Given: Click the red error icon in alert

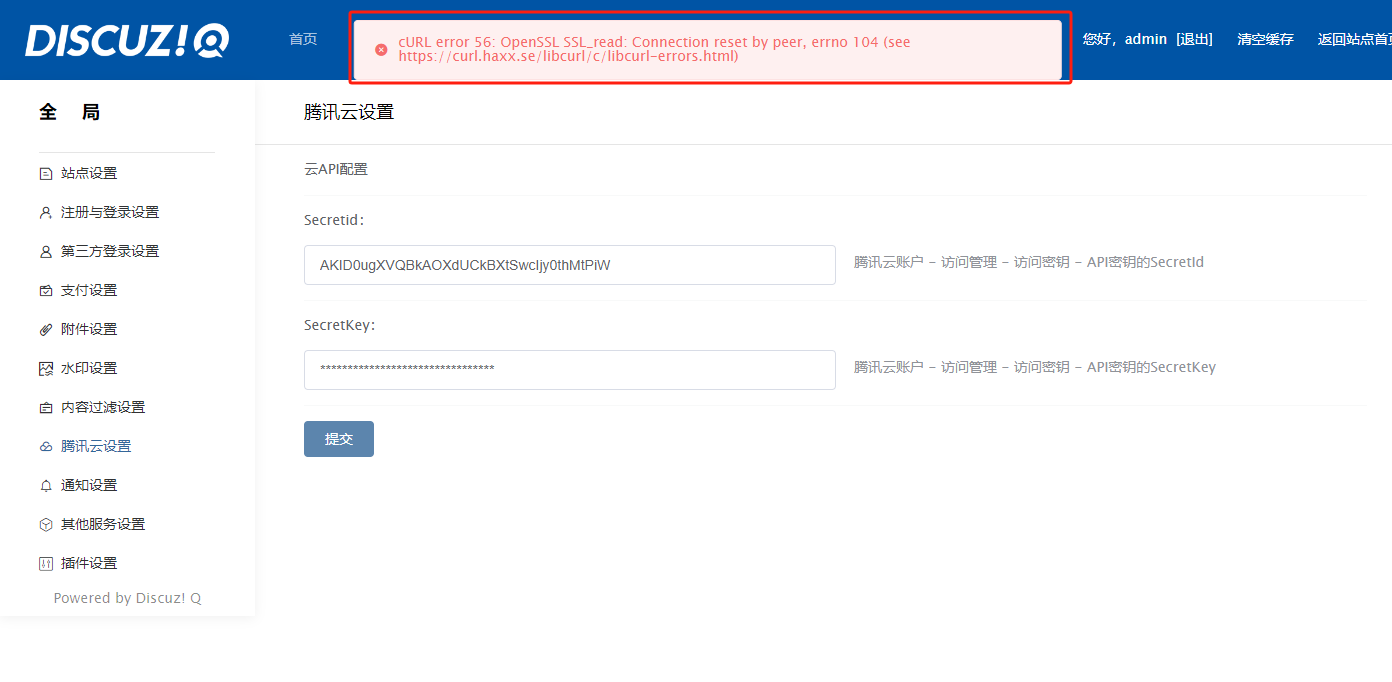Looking at the screenshot, I should coord(381,50).
